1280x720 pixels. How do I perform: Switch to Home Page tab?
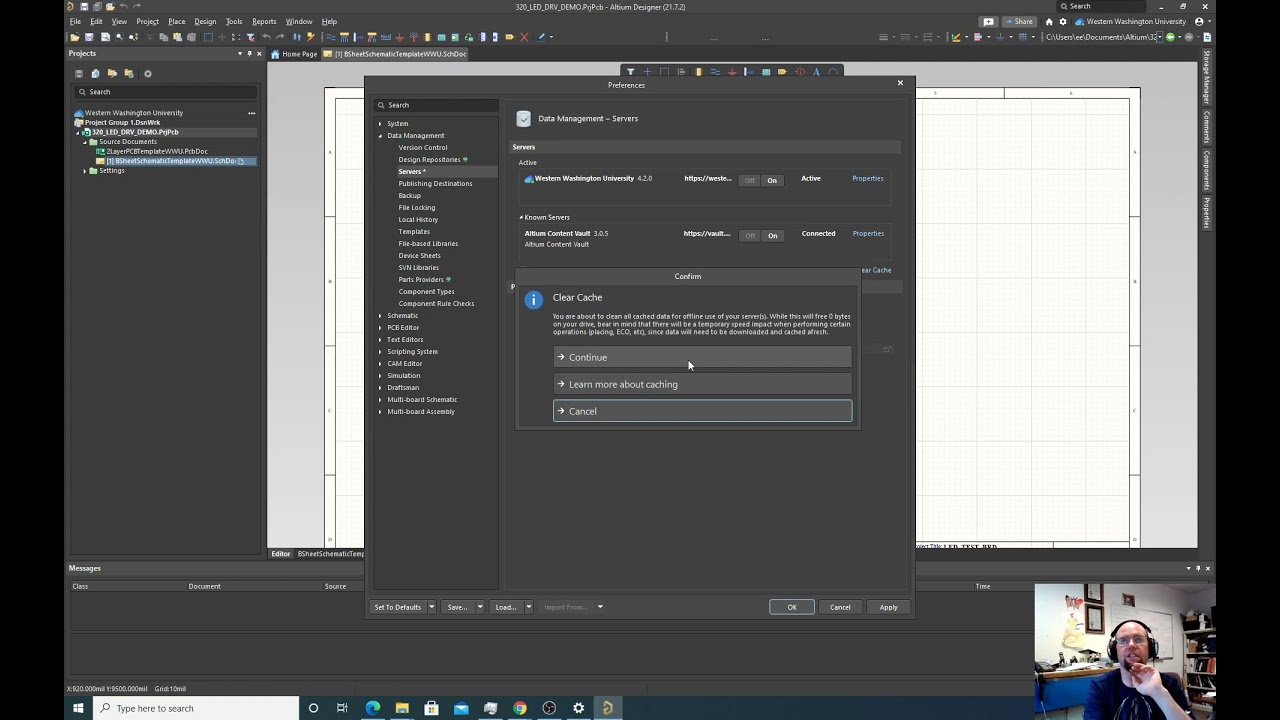pos(294,54)
